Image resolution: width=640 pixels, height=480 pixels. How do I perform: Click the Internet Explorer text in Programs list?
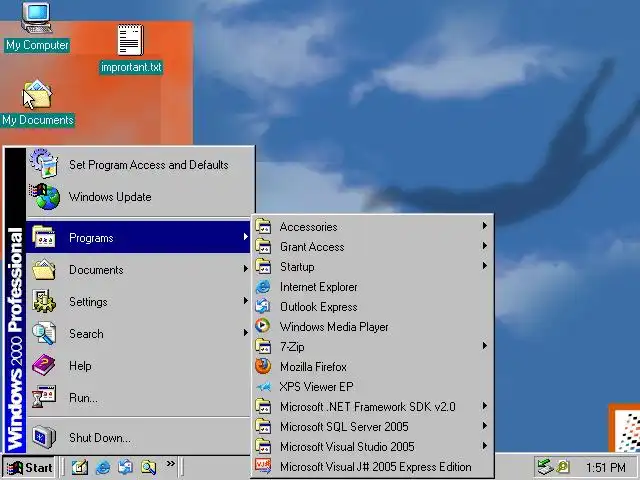coord(318,287)
